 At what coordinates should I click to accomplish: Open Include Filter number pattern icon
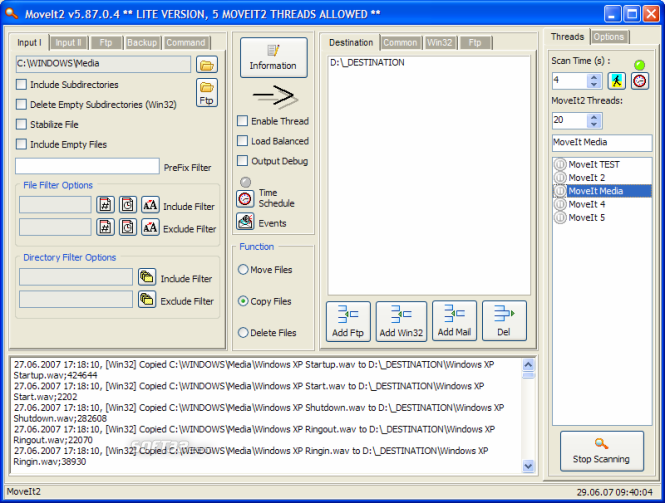point(105,205)
